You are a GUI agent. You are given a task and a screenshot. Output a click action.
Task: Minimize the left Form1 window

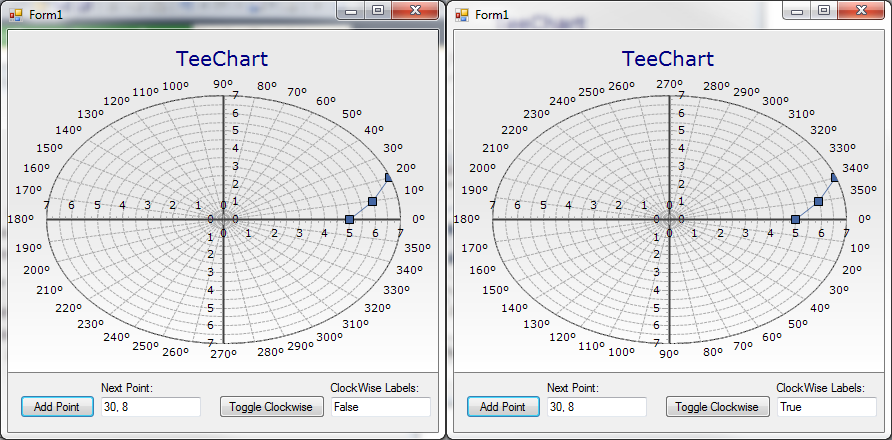coord(351,10)
